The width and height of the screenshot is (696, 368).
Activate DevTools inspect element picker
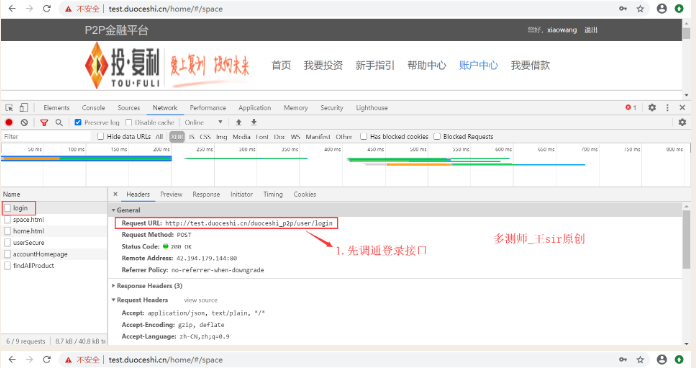(x=9, y=107)
